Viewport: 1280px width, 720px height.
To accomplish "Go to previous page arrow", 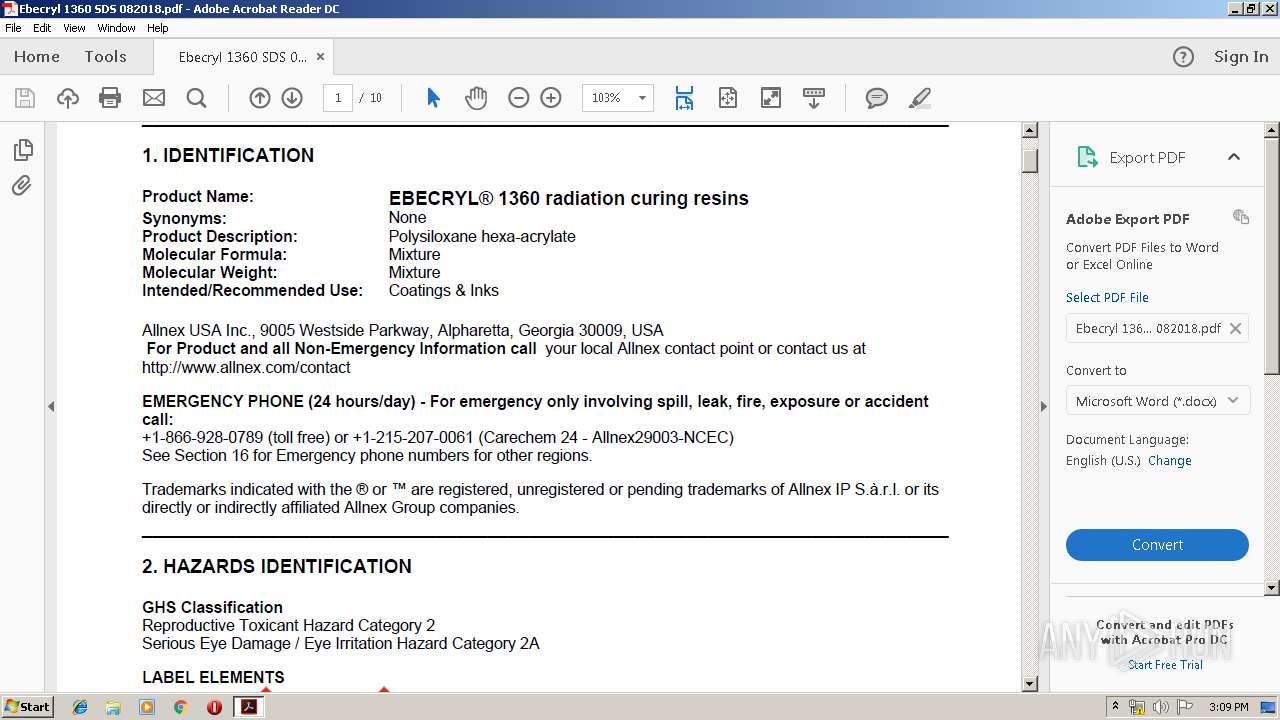I will pyautogui.click(x=260, y=98).
